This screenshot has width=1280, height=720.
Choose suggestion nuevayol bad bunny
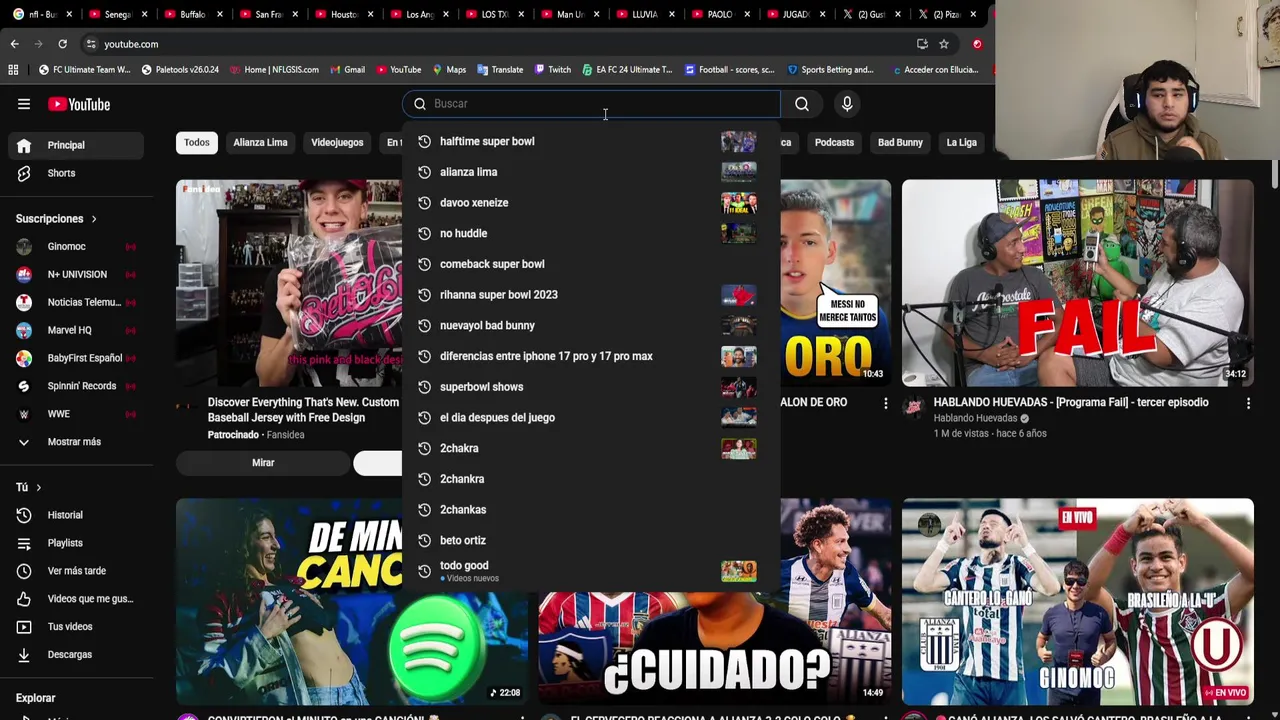pos(590,325)
